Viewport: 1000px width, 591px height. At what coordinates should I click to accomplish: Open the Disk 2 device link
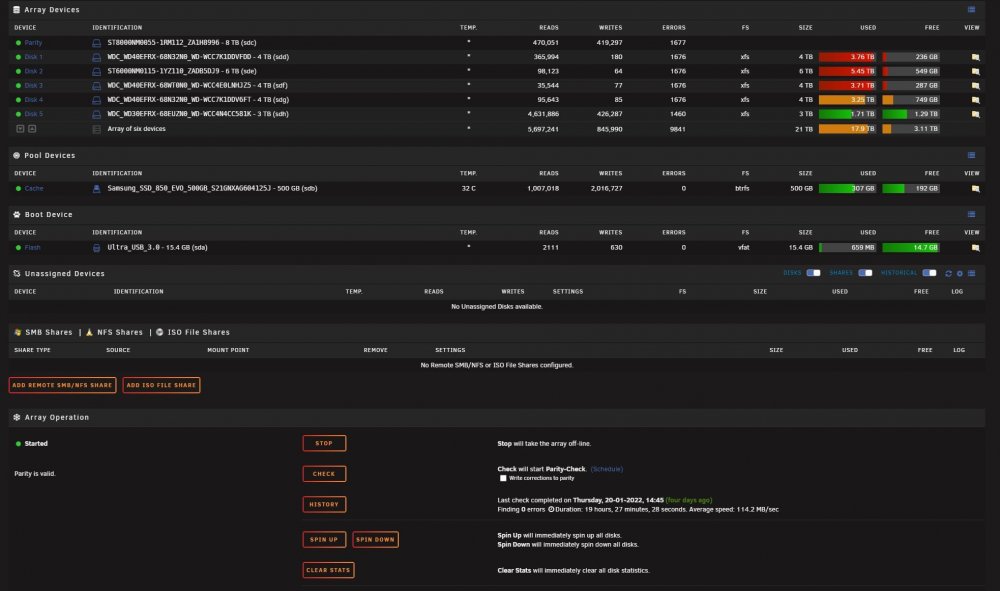pos(33,71)
